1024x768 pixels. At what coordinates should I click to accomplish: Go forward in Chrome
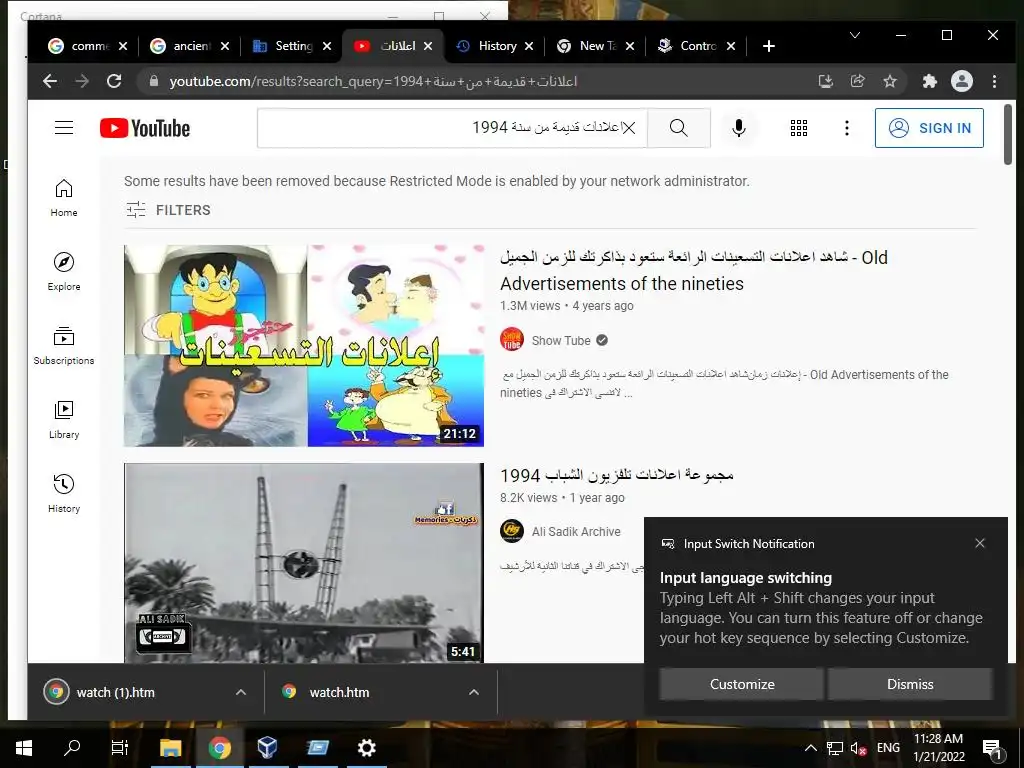(82, 81)
